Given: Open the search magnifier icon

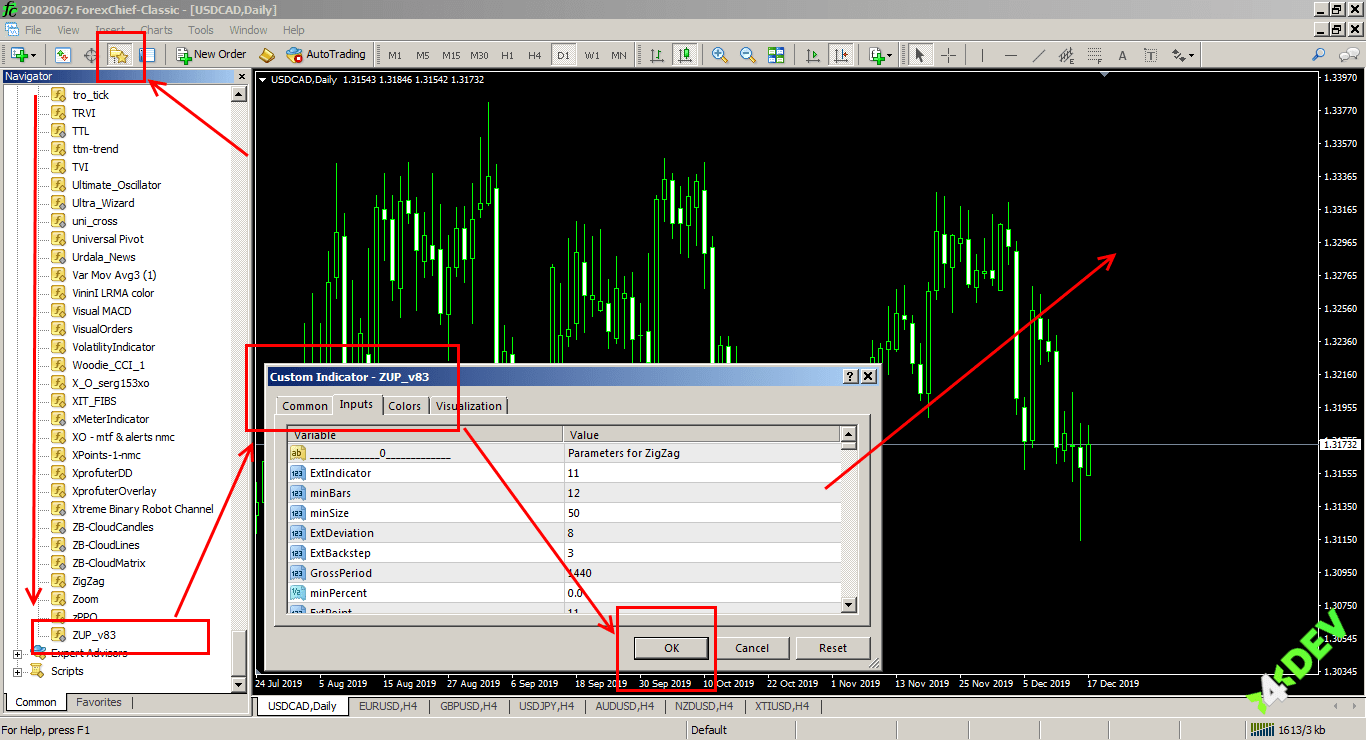Looking at the screenshot, I should pyautogui.click(x=1319, y=55).
